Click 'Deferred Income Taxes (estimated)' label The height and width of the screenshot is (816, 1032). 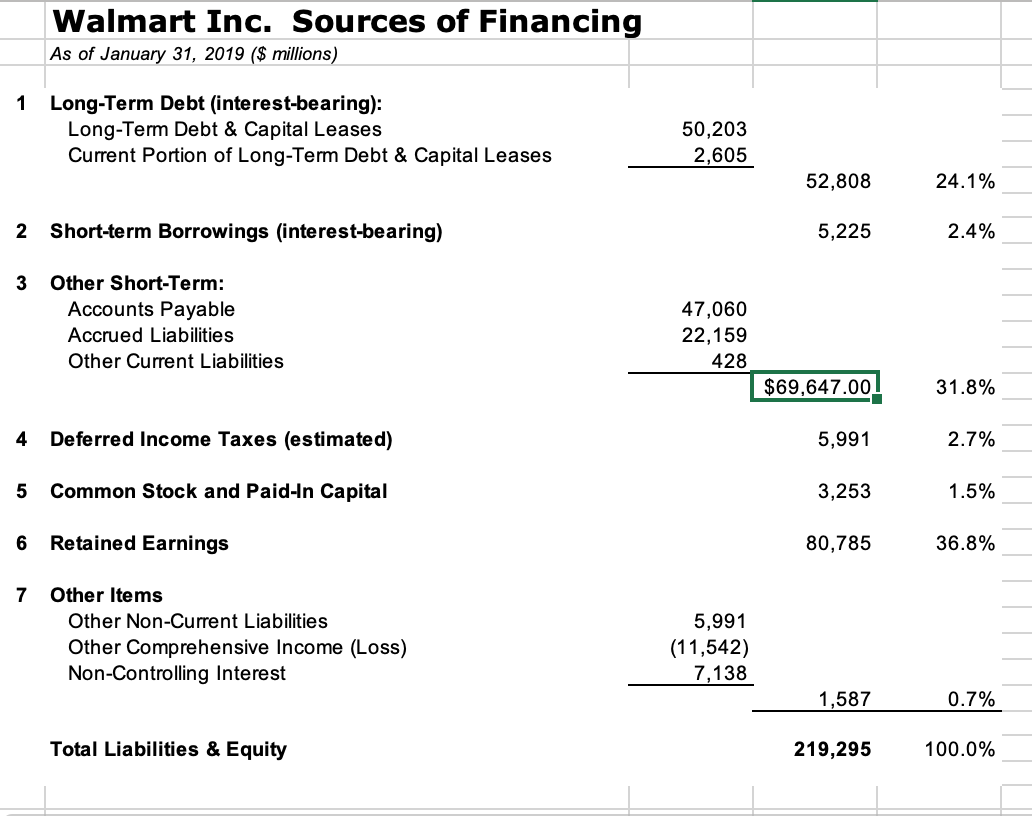221,440
